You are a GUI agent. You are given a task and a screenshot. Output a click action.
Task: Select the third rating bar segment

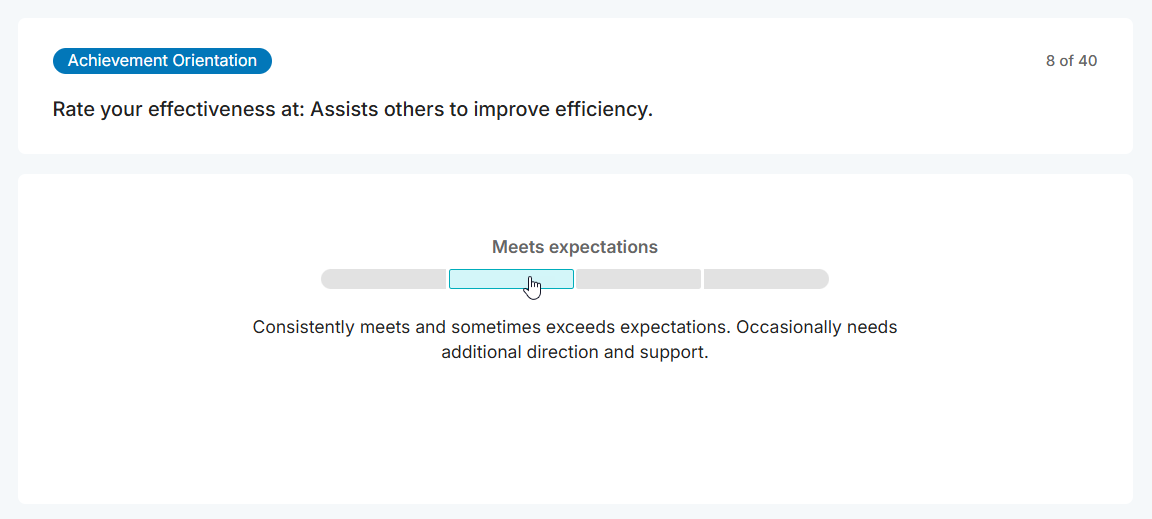coord(638,279)
